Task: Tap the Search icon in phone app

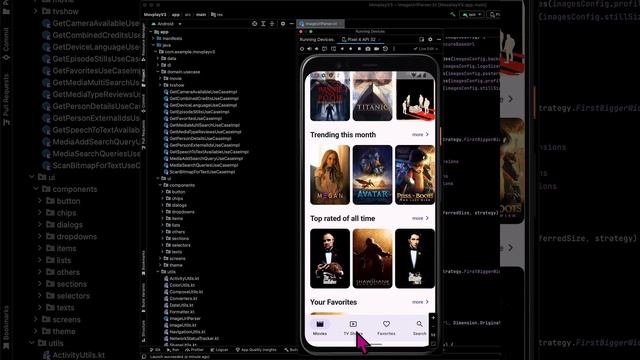Action: [419, 324]
